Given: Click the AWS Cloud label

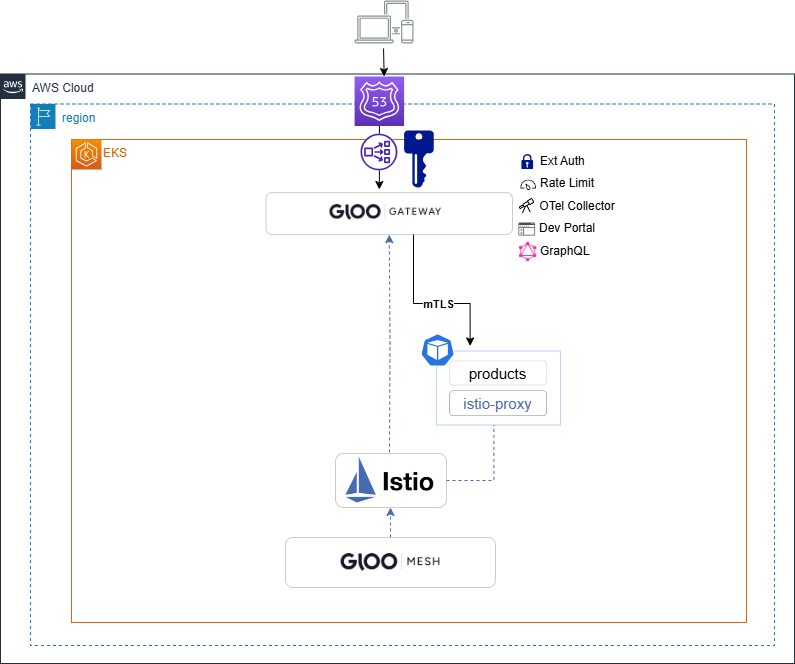Looking at the screenshot, I should click(63, 88).
